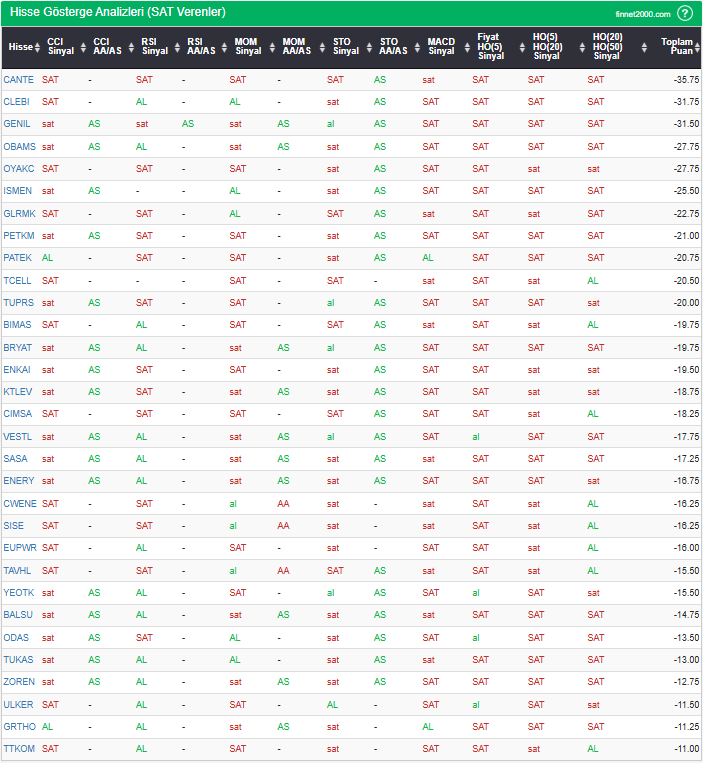Image resolution: width=703 pixels, height=763 pixels.
Task: Click sort arrows beside CCI Sinyal header
Action: tap(81, 47)
